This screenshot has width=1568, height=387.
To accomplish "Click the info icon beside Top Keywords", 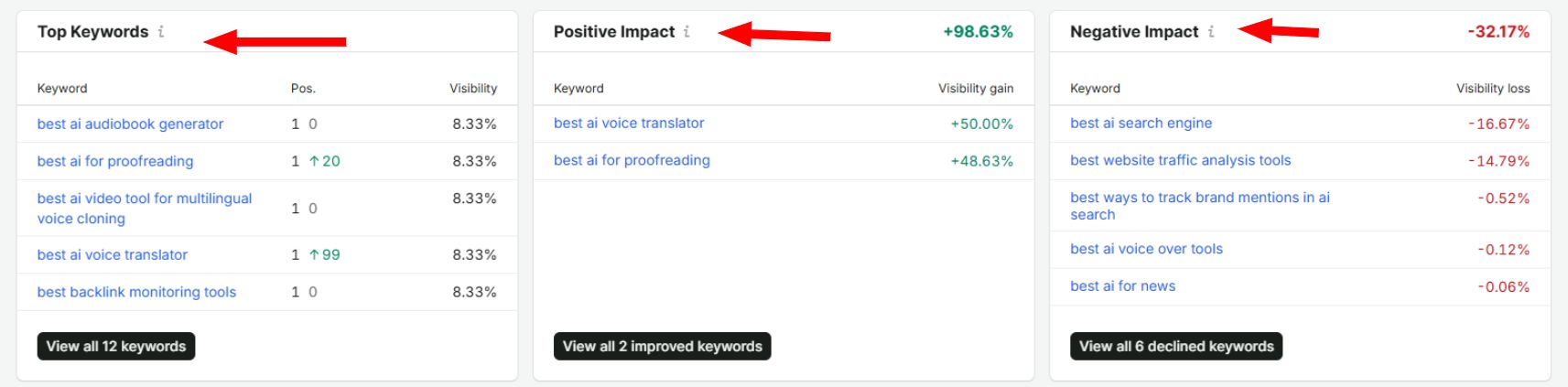I will click(161, 31).
